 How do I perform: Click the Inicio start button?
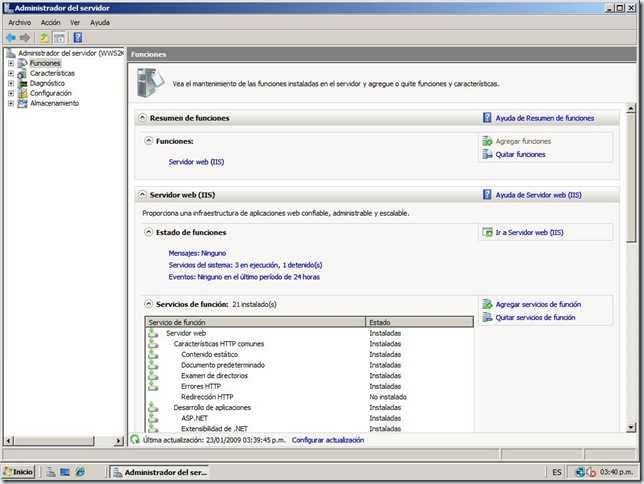point(19,472)
